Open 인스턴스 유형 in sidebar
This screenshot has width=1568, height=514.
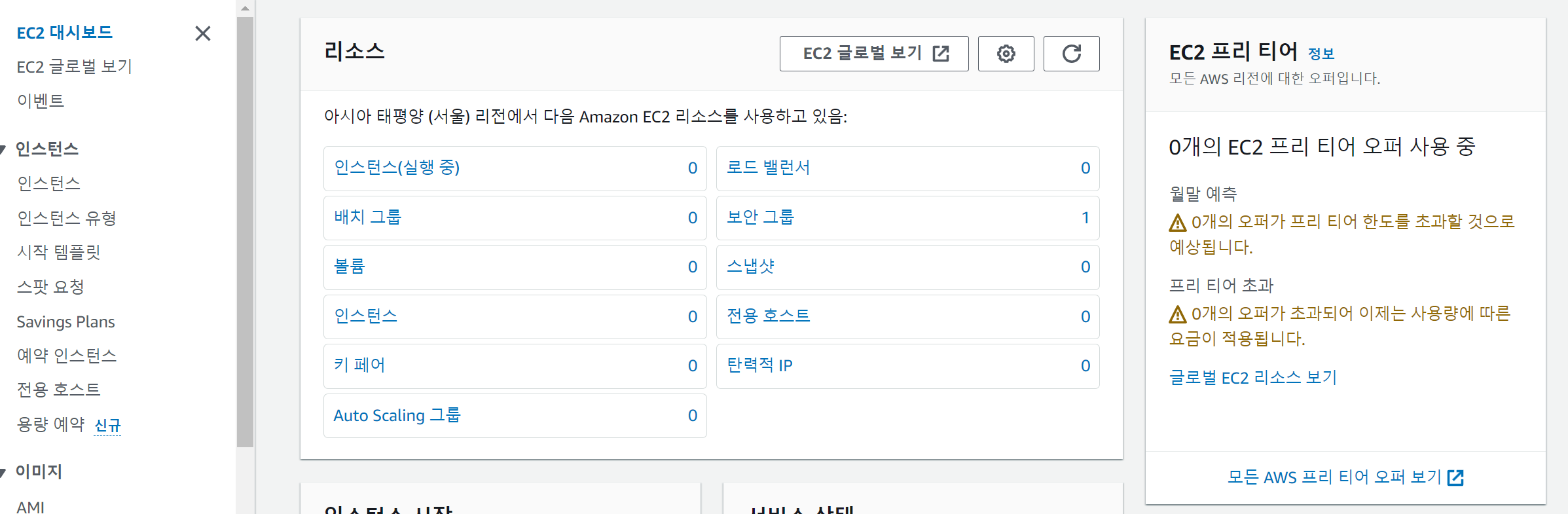pyautogui.click(x=67, y=218)
